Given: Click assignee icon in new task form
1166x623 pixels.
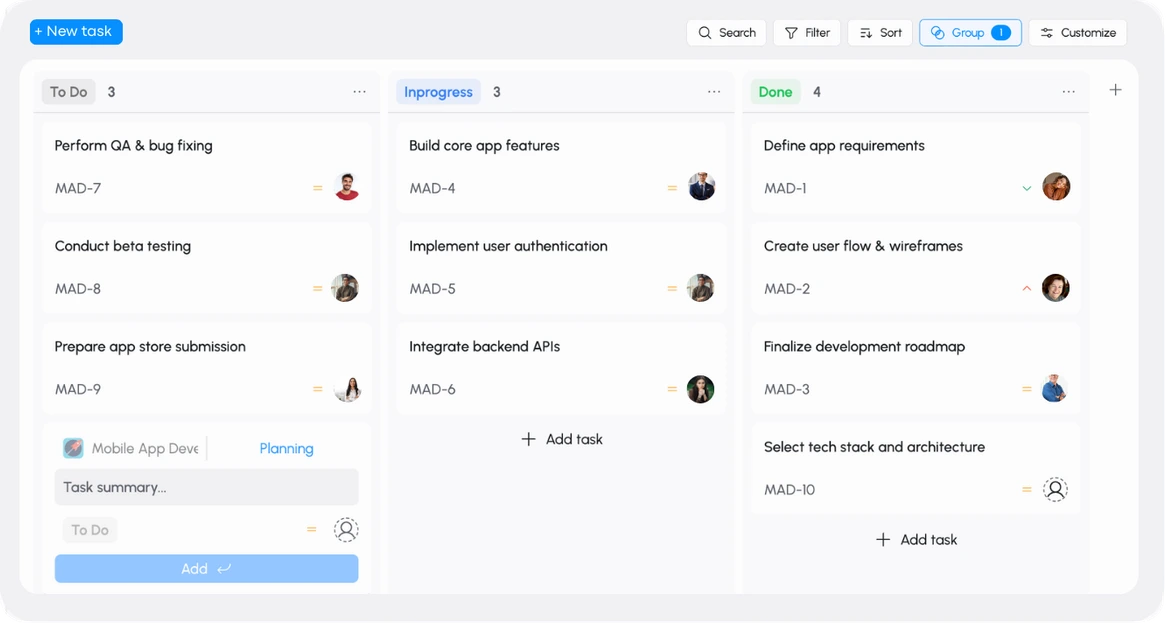Looking at the screenshot, I should (346, 530).
